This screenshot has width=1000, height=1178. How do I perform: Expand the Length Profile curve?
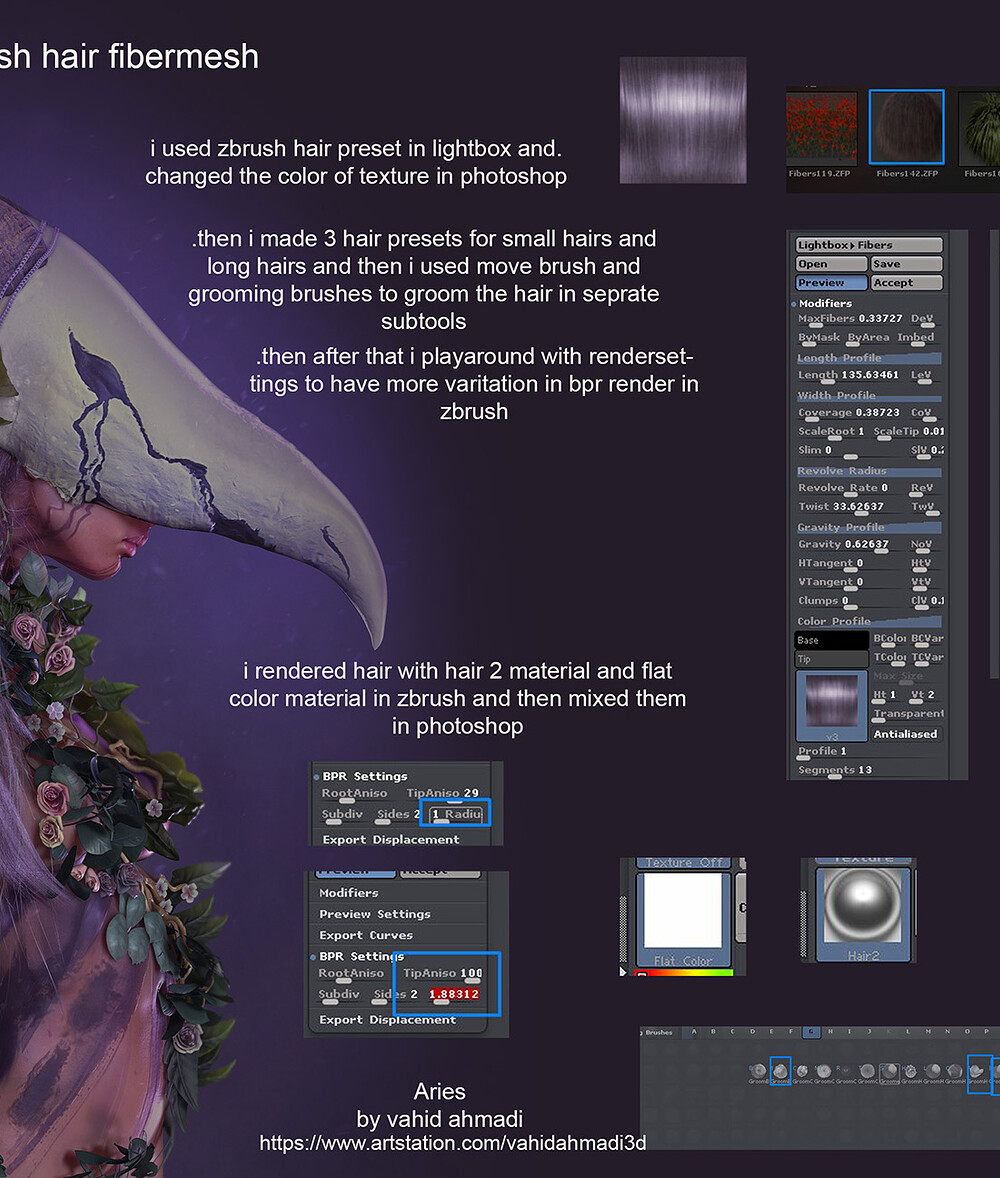pyautogui.click(x=869, y=358)
